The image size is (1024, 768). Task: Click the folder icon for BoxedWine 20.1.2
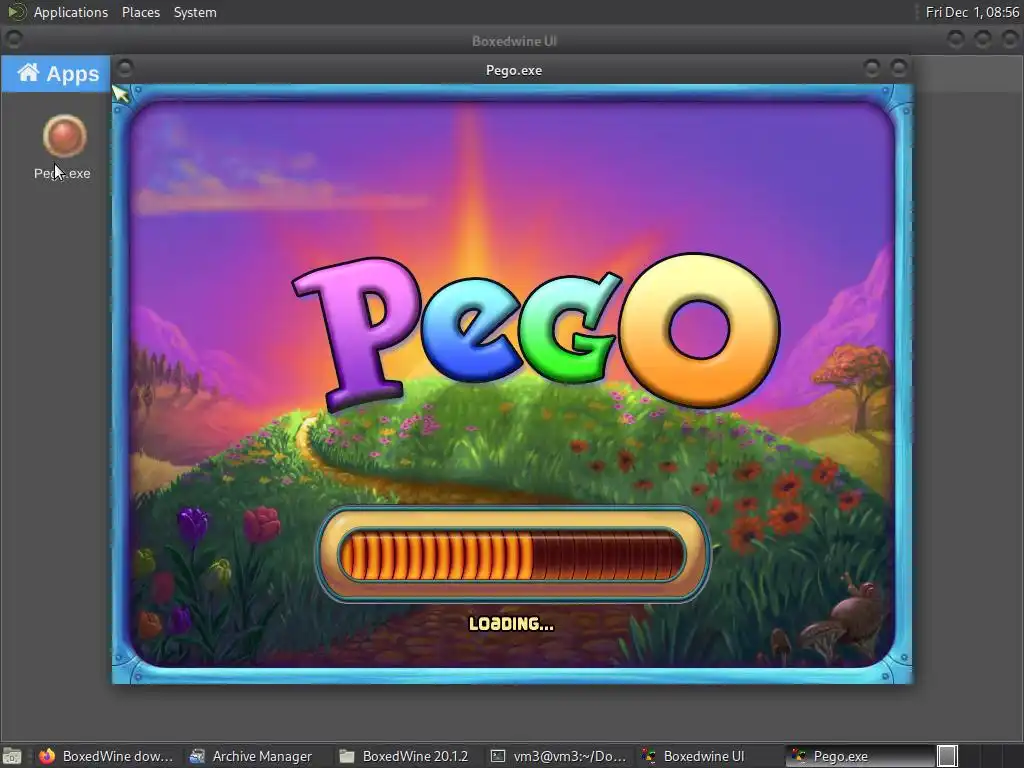coord(347,756)
